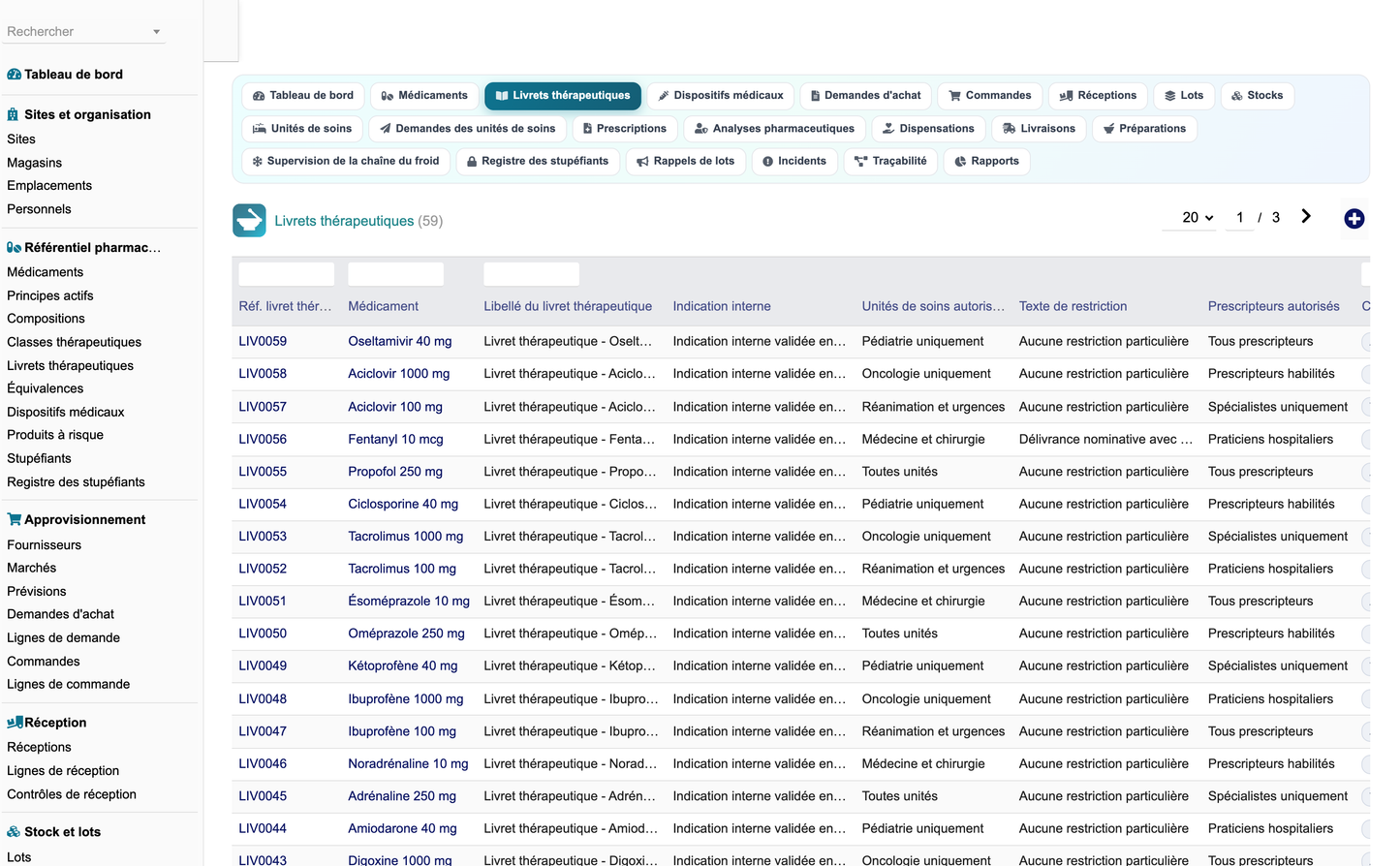
Task: Open the Réceptions tab
Action: (x=1099, y=96)
